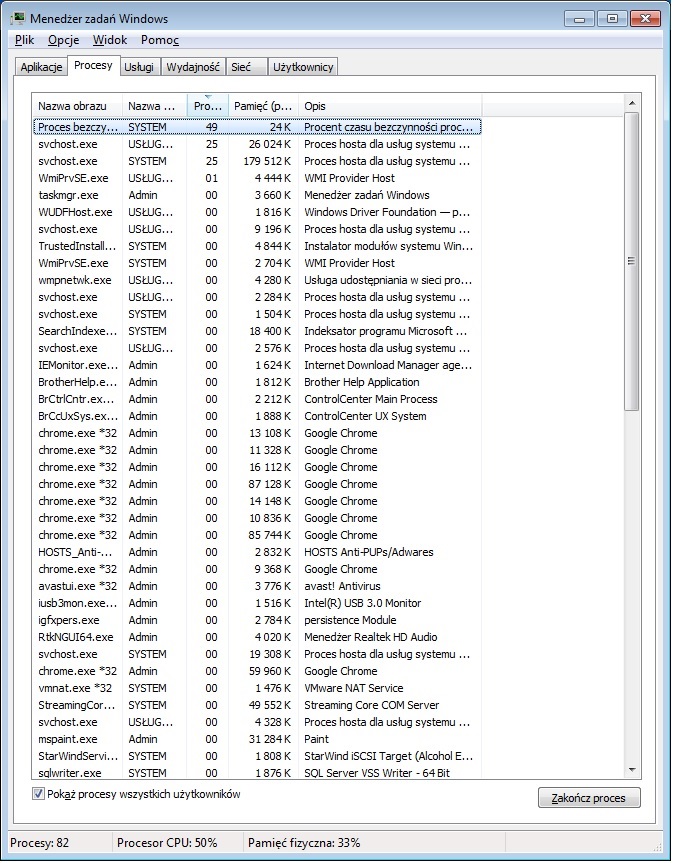
Task: Select the avastui.exe *32 process
Action: pos(257,586)
